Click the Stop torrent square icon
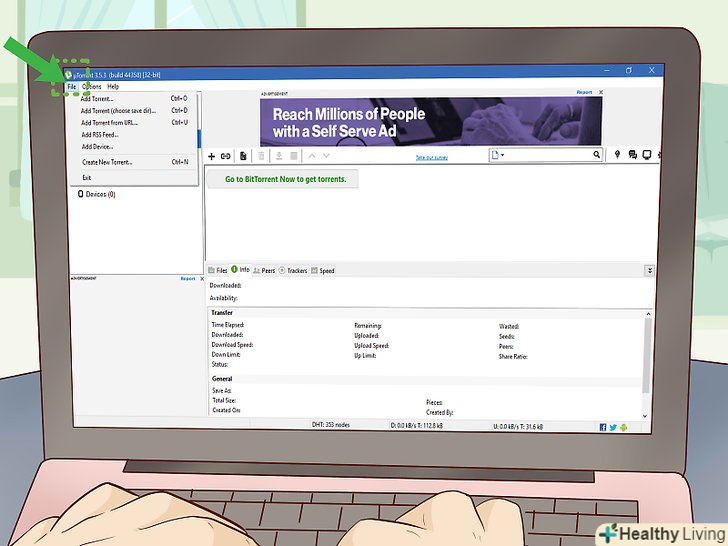This screenshot has height=546, width=728. [x=294, y=156]
